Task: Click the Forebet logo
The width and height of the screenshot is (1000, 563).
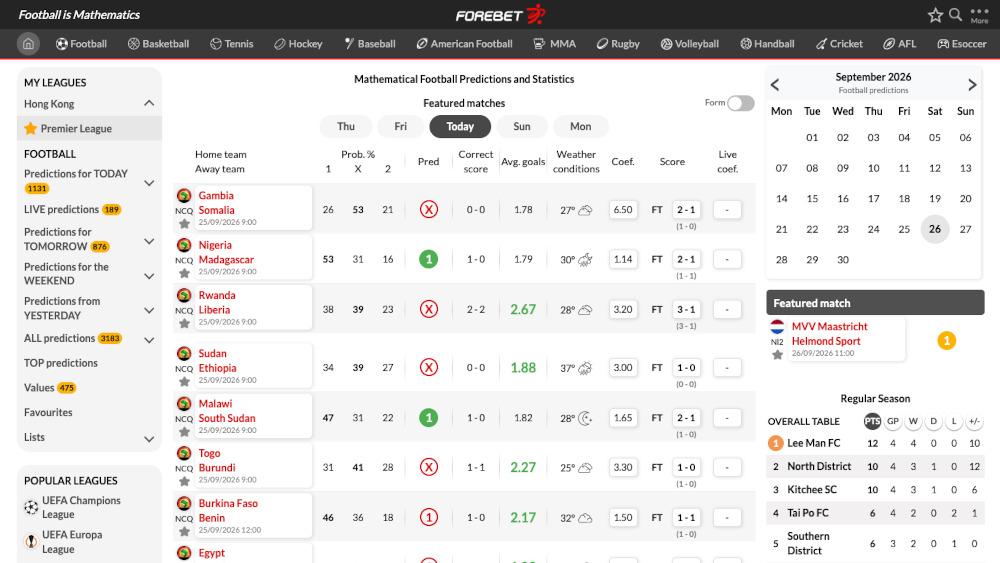Action: coord(501,15)
